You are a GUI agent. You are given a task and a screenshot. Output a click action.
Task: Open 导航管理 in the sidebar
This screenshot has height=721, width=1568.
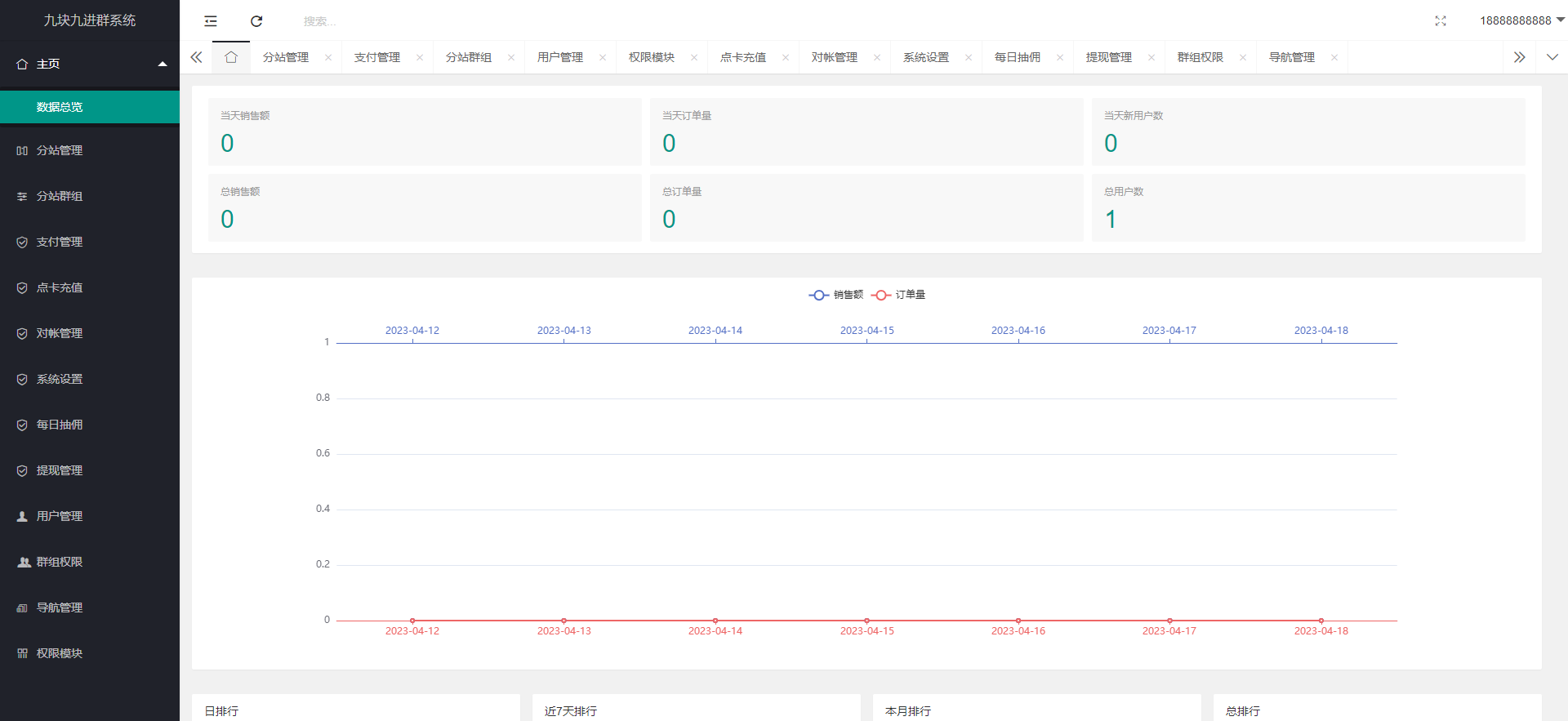point(90,608)
